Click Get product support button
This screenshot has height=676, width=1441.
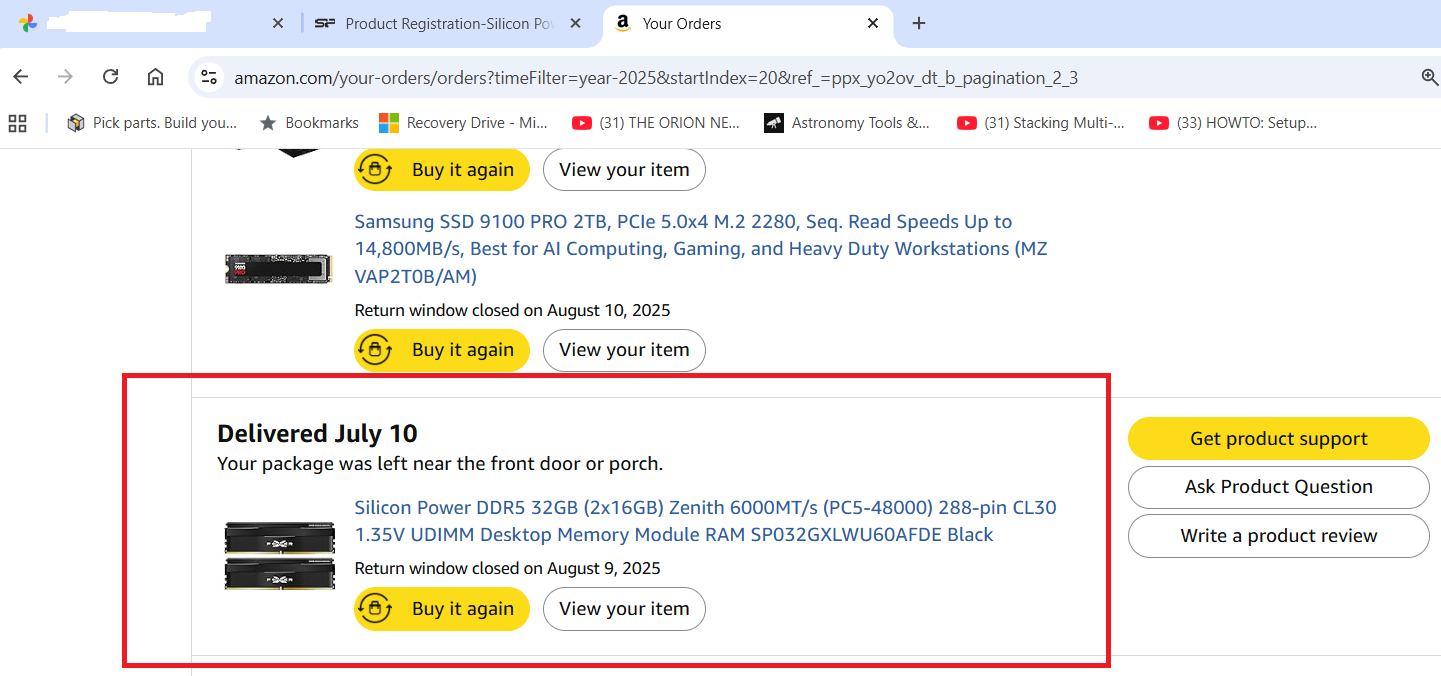click(1278, 439)
